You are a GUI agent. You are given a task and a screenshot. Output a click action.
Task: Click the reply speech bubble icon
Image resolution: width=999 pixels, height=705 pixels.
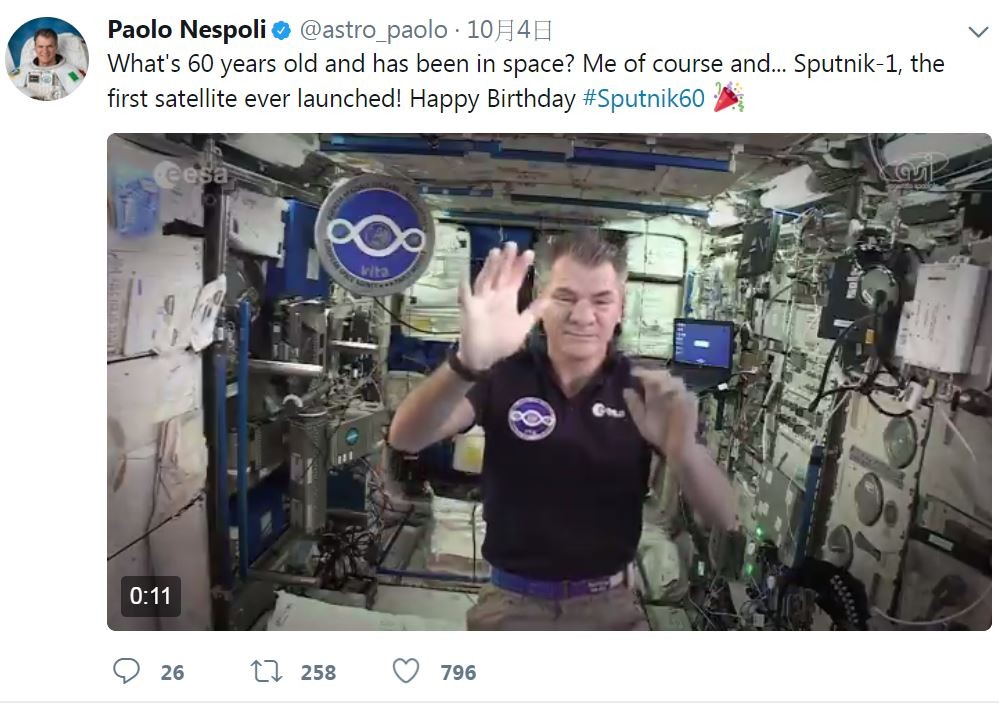pyautogui.click(x=126, y=671)
